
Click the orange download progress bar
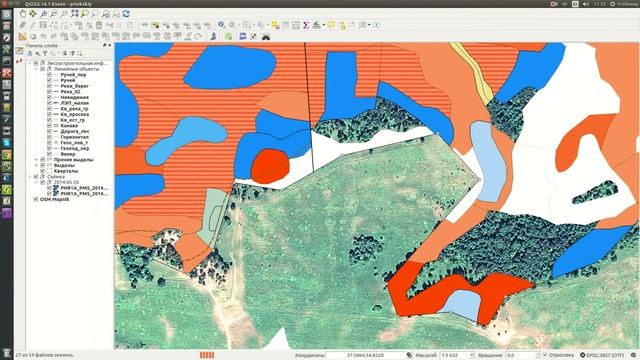(x=207, y=355)
